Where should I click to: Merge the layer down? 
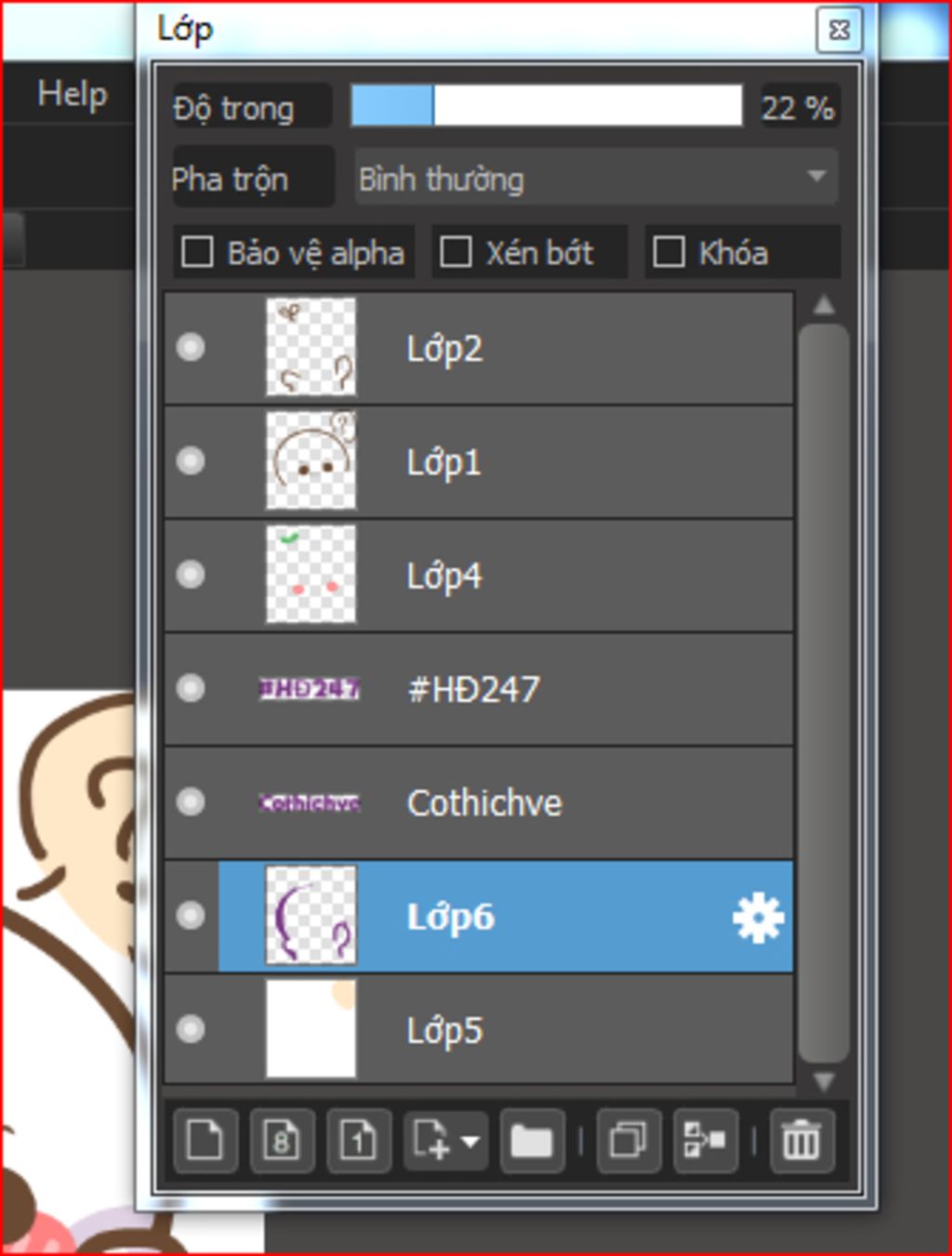[x=705, y=1140]
